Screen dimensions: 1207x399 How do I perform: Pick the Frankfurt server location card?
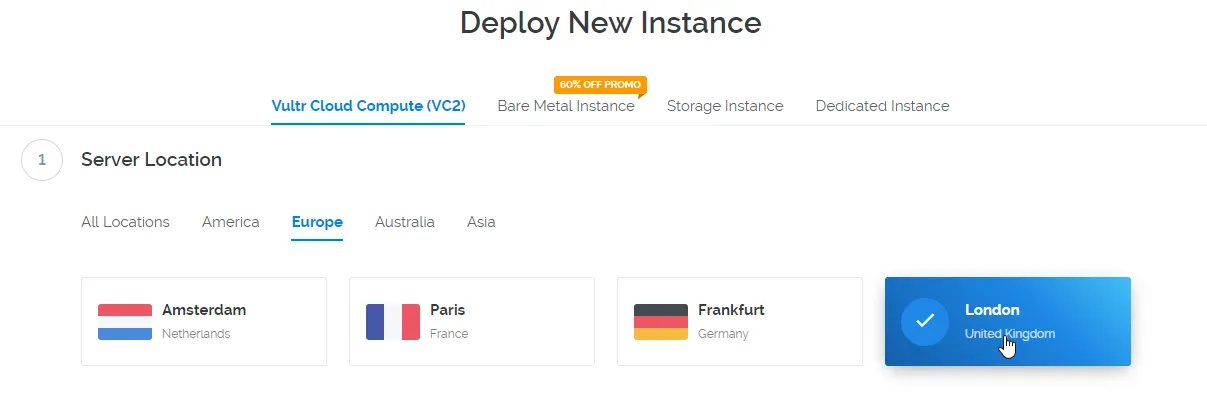point(740,321)
